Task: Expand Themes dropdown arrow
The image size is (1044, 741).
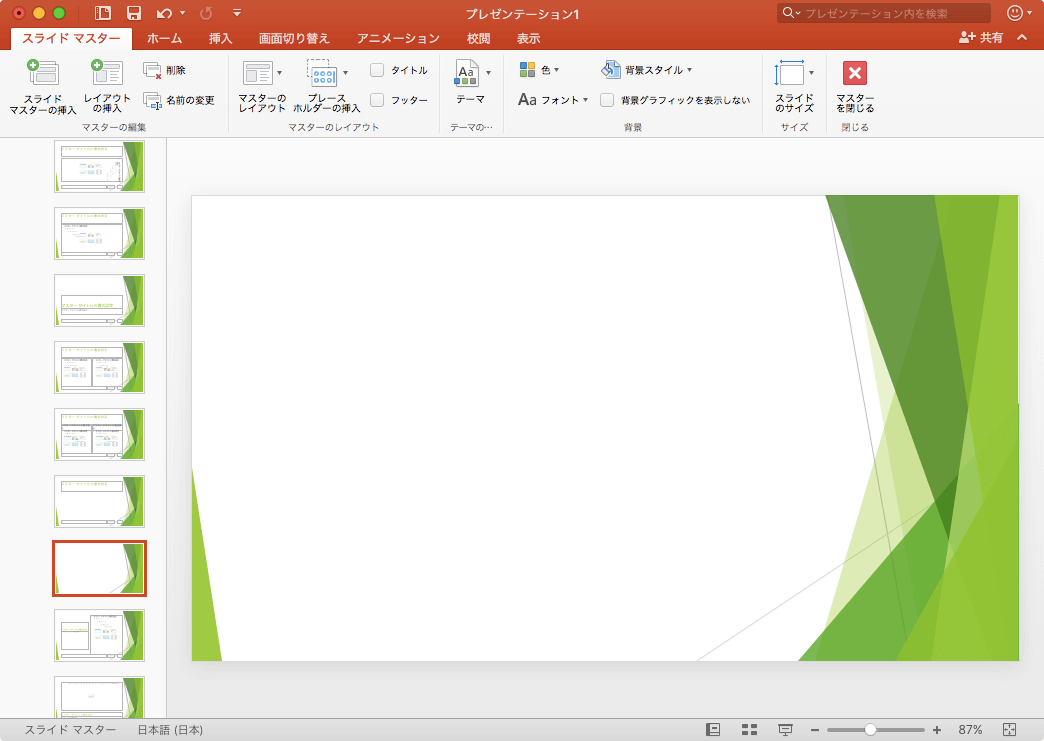Action: (489, 73)
